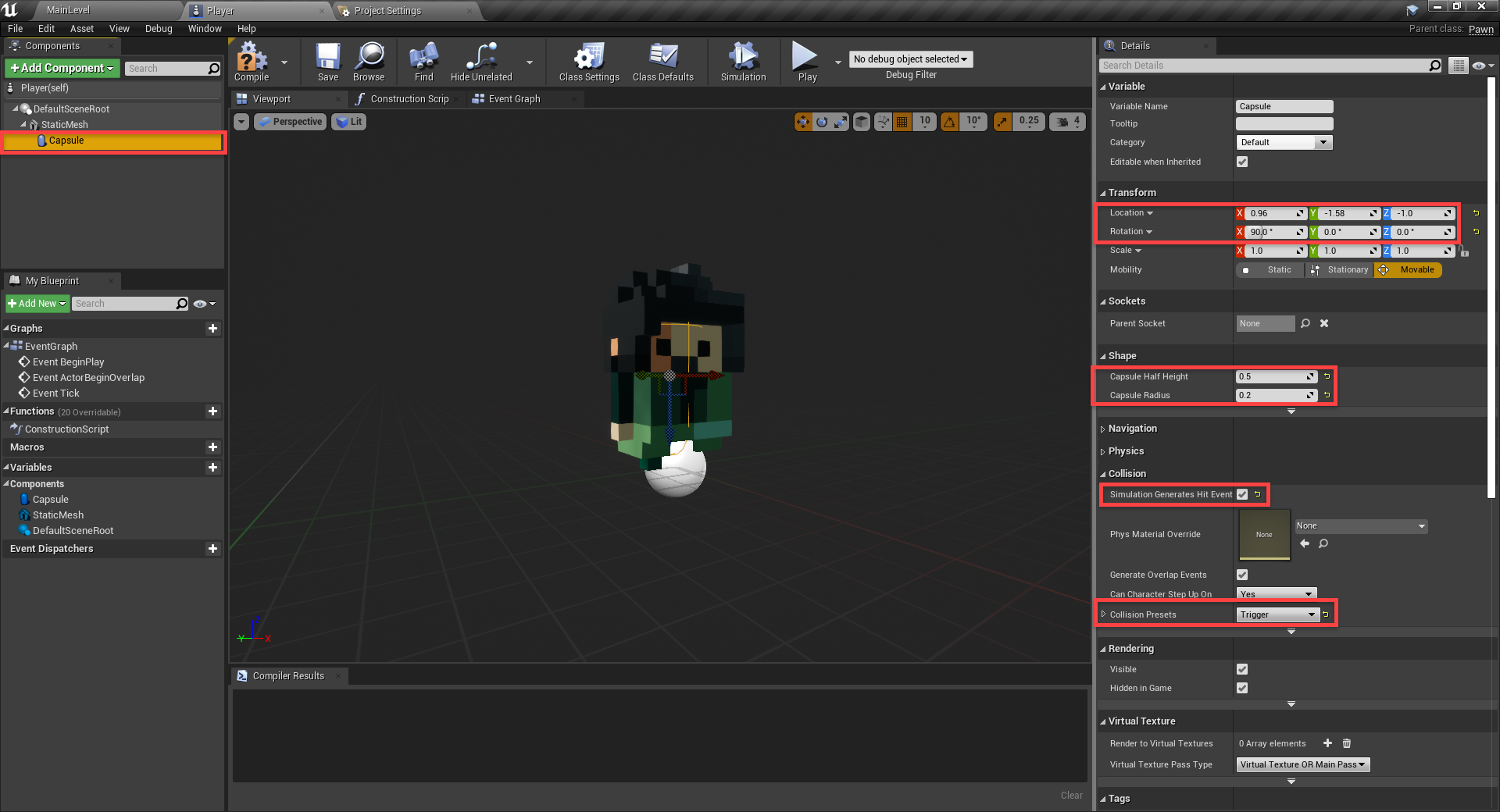Toggle grid snapping icon
This screenshot has height=812, width=1500.
902,122
